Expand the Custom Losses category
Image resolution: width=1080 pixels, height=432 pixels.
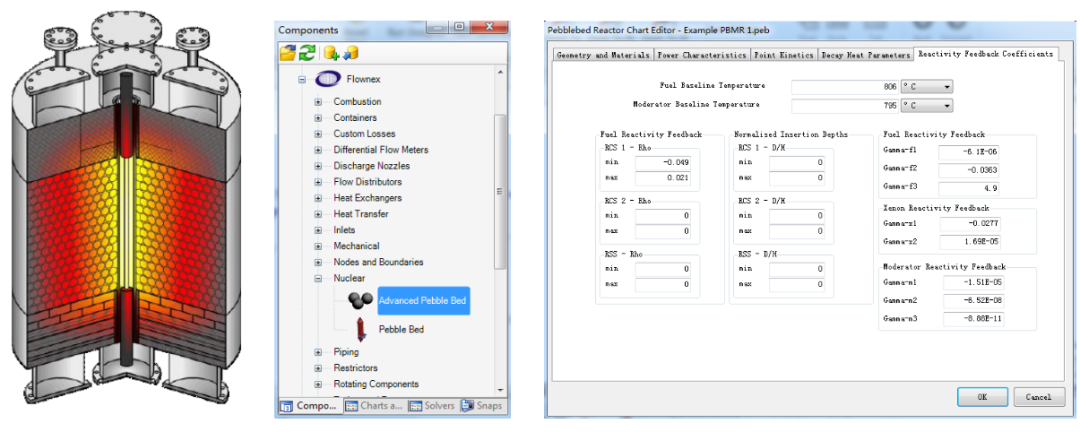pos(318,134)
